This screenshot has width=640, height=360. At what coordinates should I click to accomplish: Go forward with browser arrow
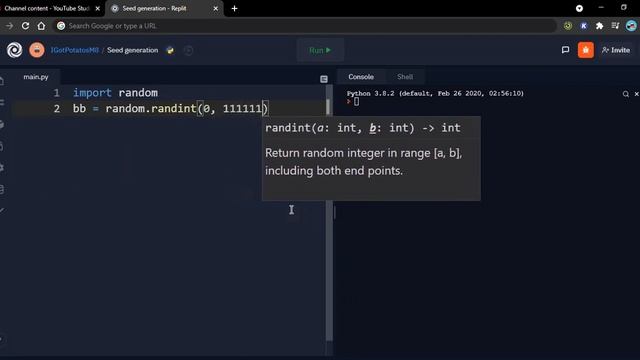(9, 26)
